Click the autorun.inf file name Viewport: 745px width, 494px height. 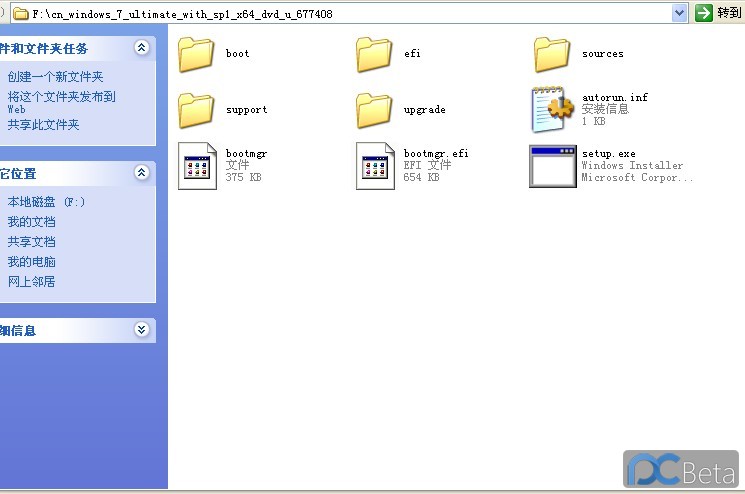(615, 97)
